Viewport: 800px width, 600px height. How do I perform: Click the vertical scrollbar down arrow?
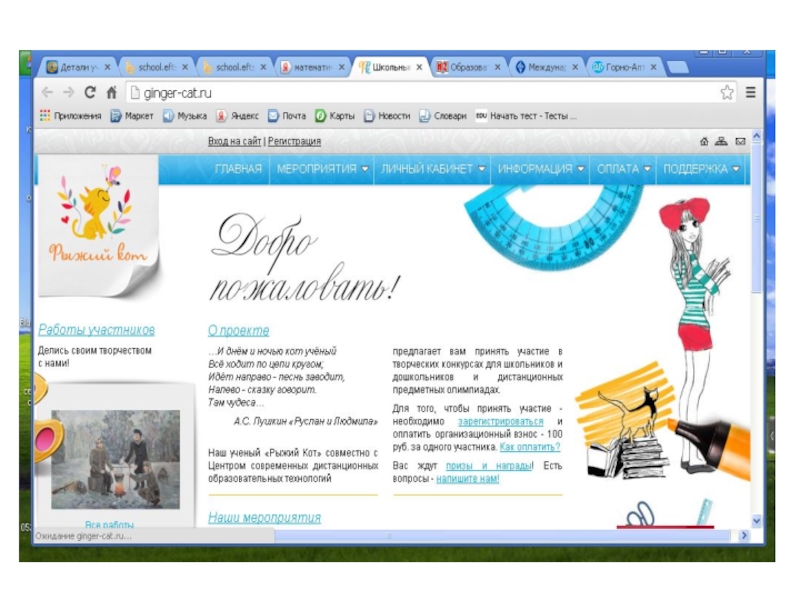click(x=757, y=521)
